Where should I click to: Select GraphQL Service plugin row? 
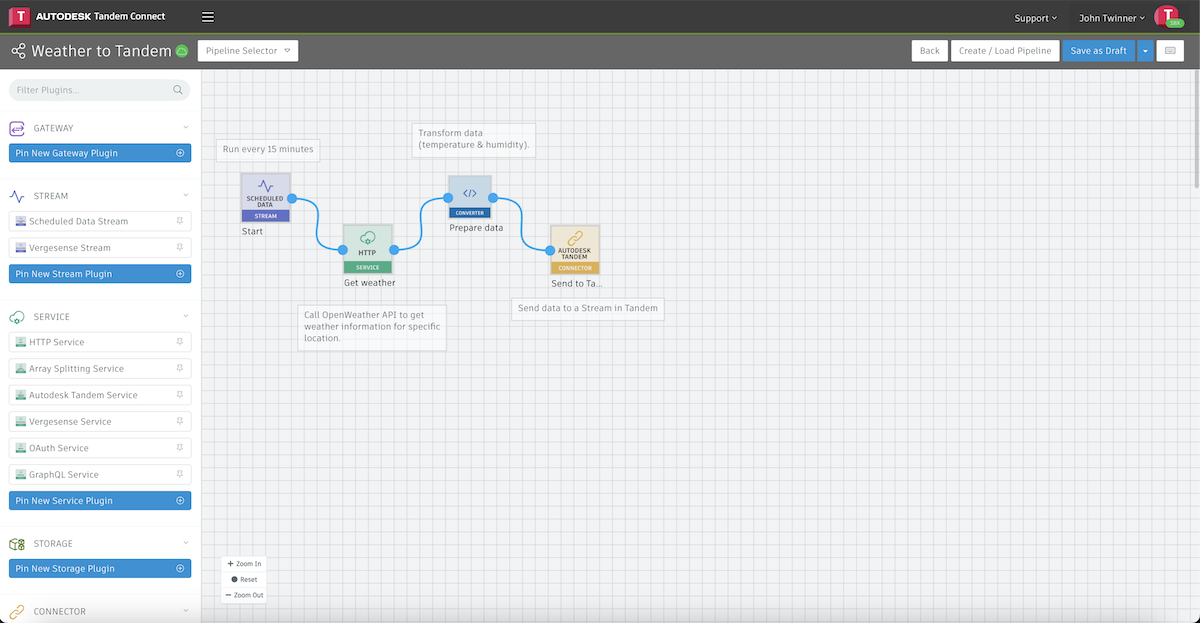pos(100,475)
